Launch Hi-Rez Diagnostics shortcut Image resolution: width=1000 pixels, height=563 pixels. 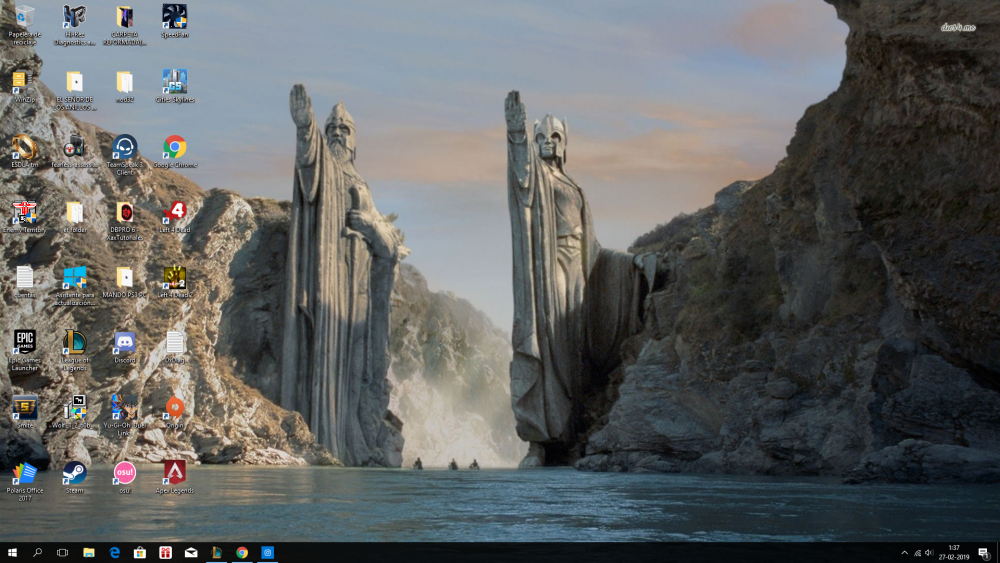[x=75, y=24]
